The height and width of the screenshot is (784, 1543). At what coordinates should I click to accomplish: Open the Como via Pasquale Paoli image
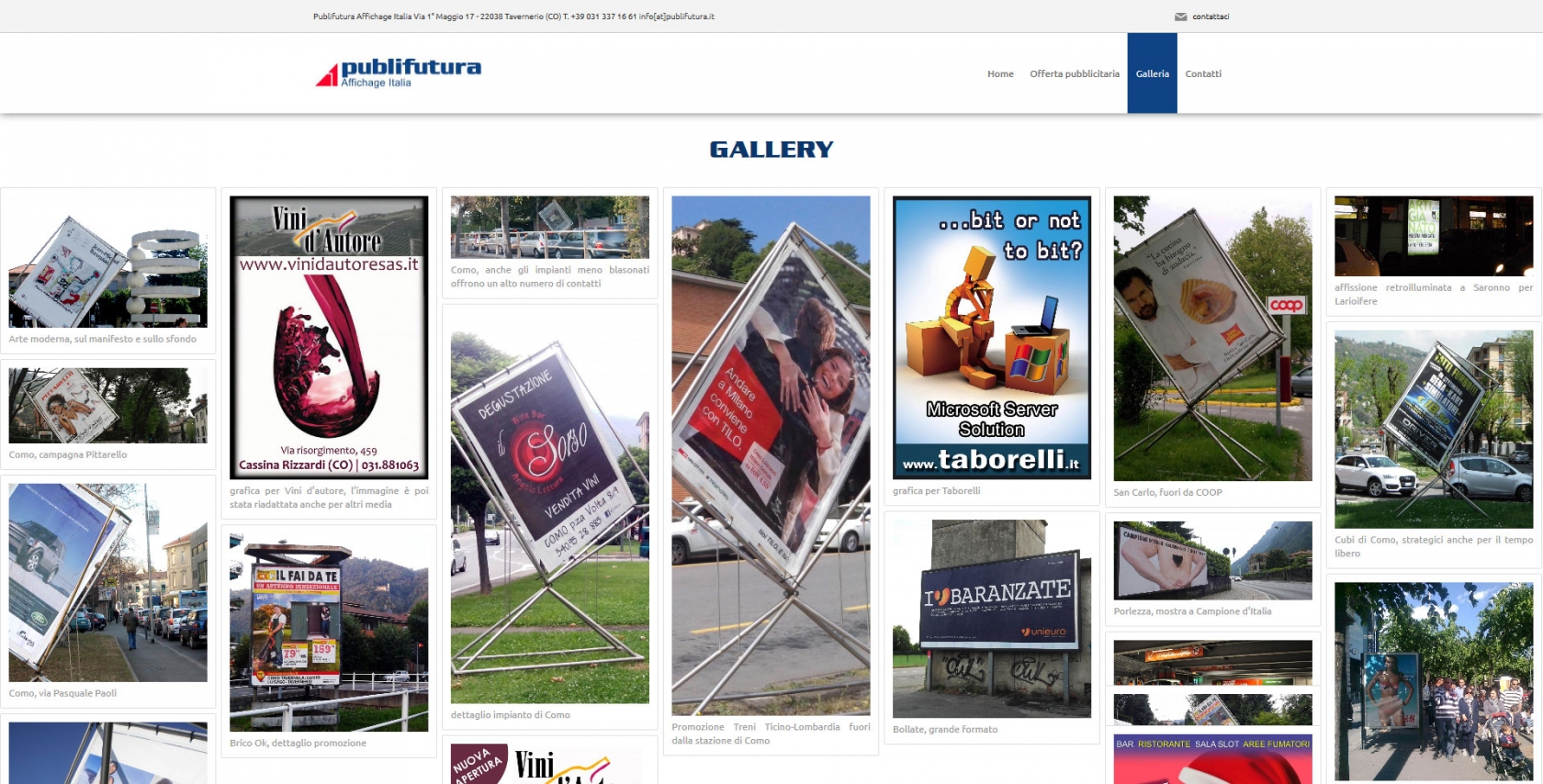108,582
